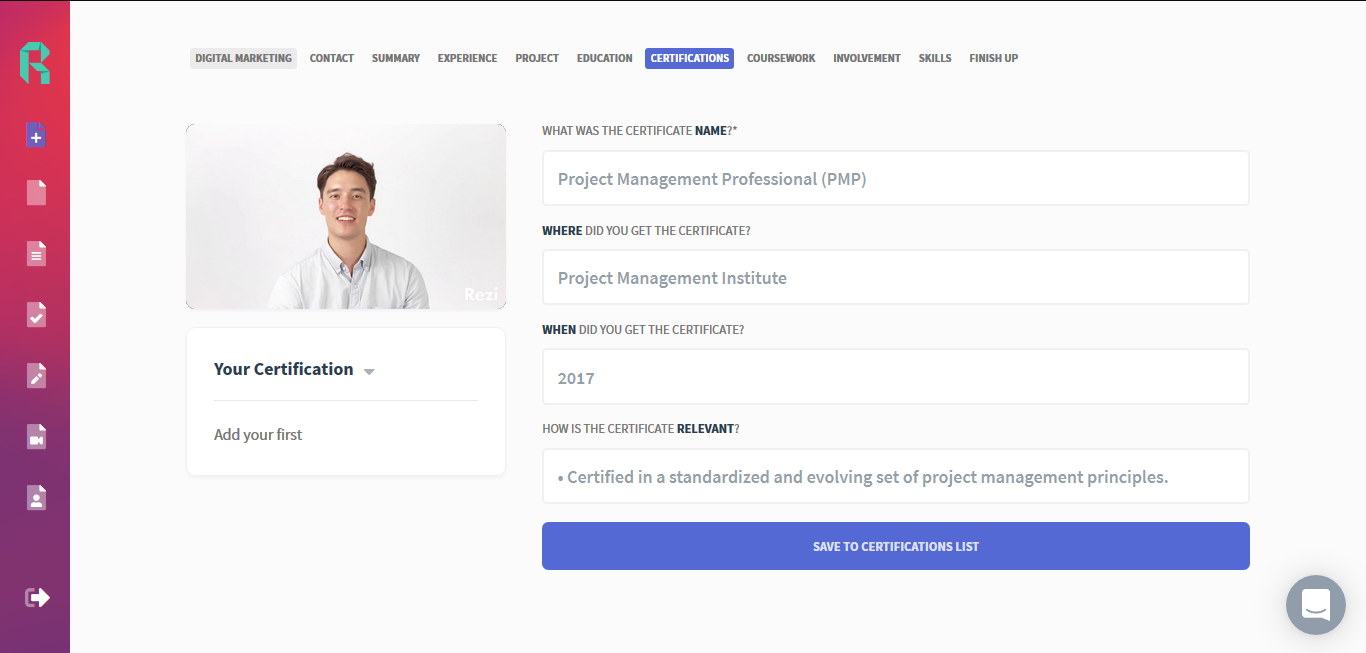Click the certificate relevance input field

pos(896,476)
